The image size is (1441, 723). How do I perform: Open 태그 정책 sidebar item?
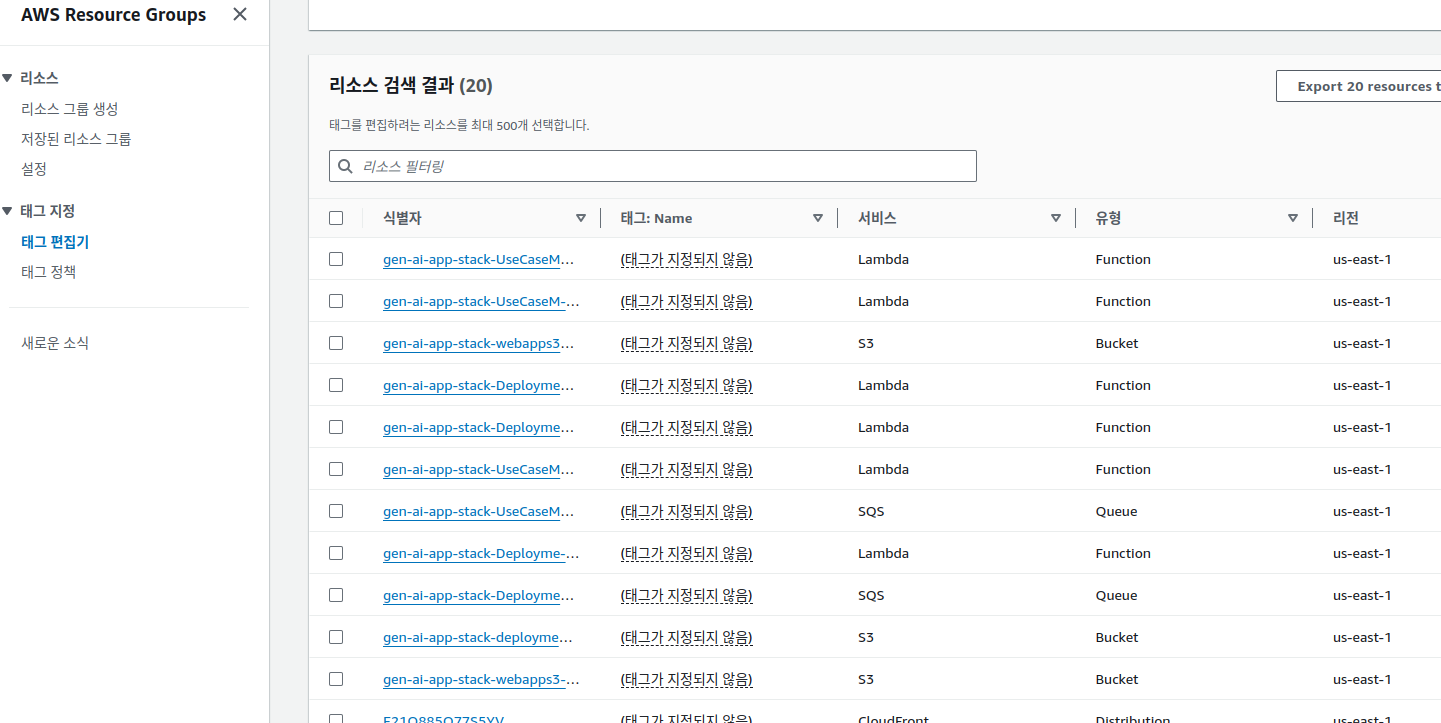pyautogui.click(x=49, y=272)
